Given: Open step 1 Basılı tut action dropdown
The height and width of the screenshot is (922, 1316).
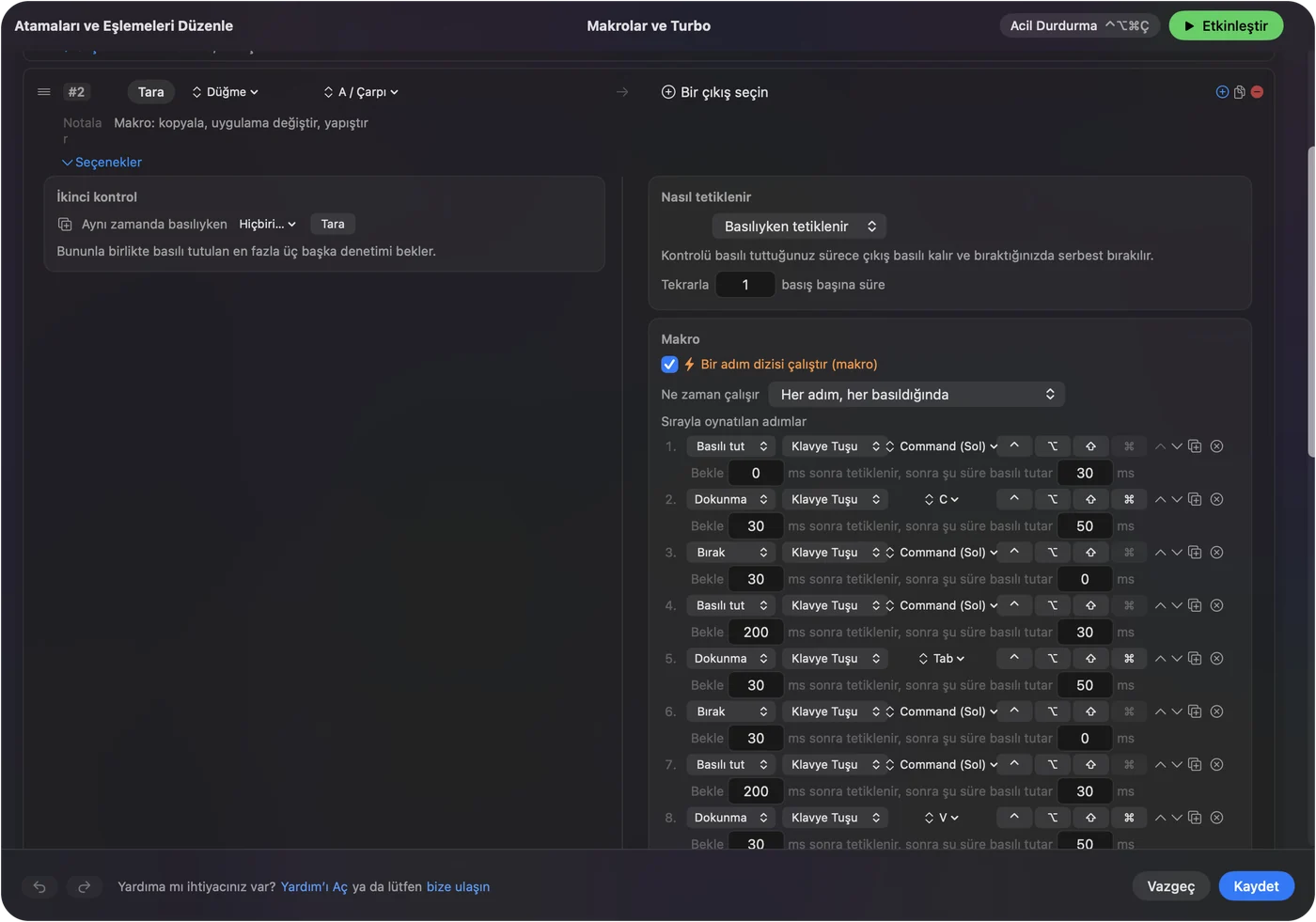Looking at the screenshot, I should [x=730, y=446].
